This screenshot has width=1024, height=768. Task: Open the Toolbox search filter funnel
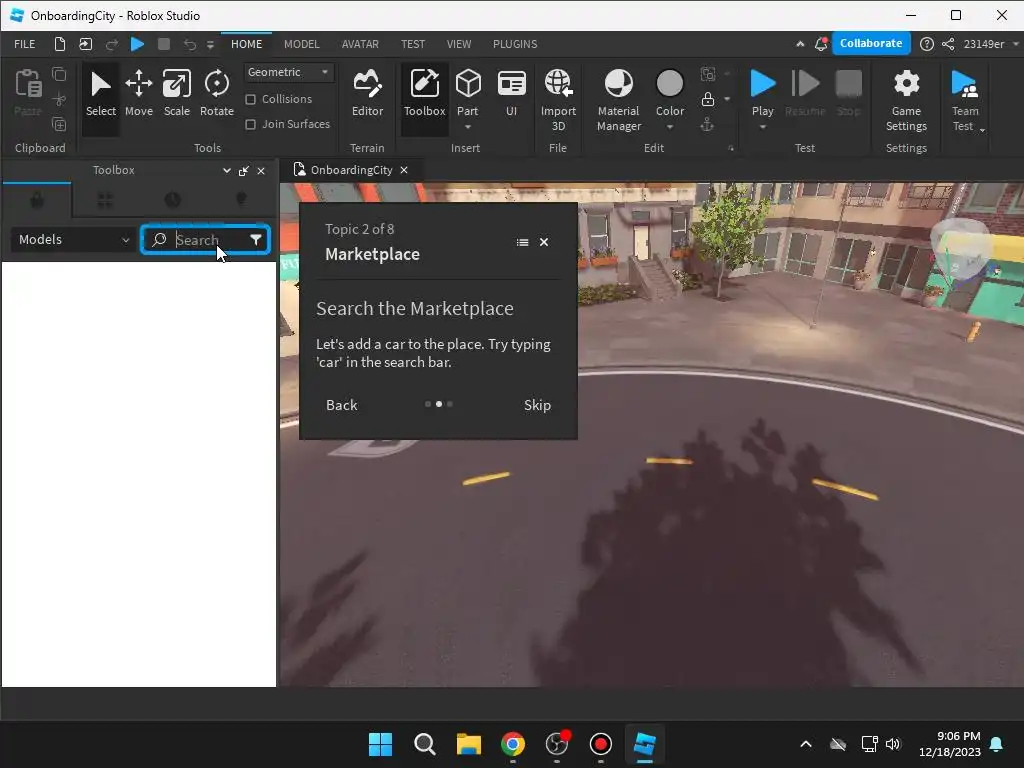(256, 240)
